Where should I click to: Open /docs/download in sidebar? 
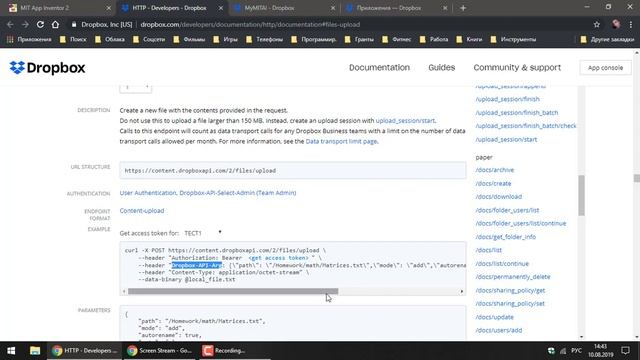[x=498, y=197]
